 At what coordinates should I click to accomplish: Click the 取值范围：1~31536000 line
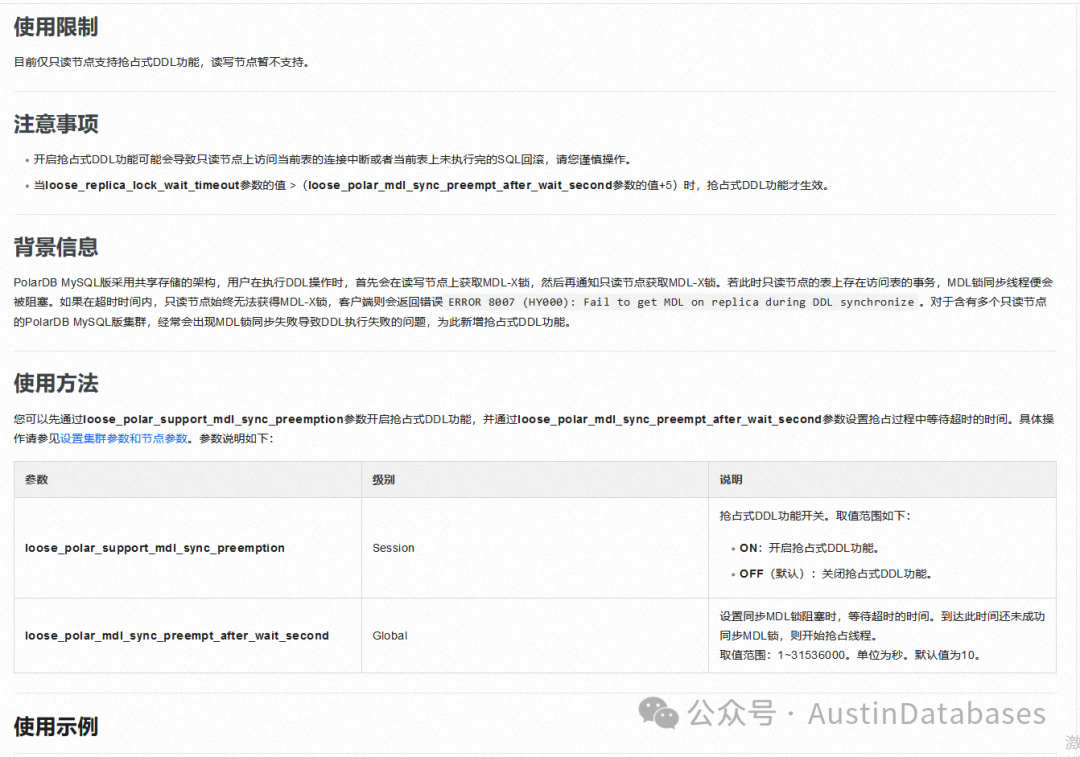click(850, 655)
